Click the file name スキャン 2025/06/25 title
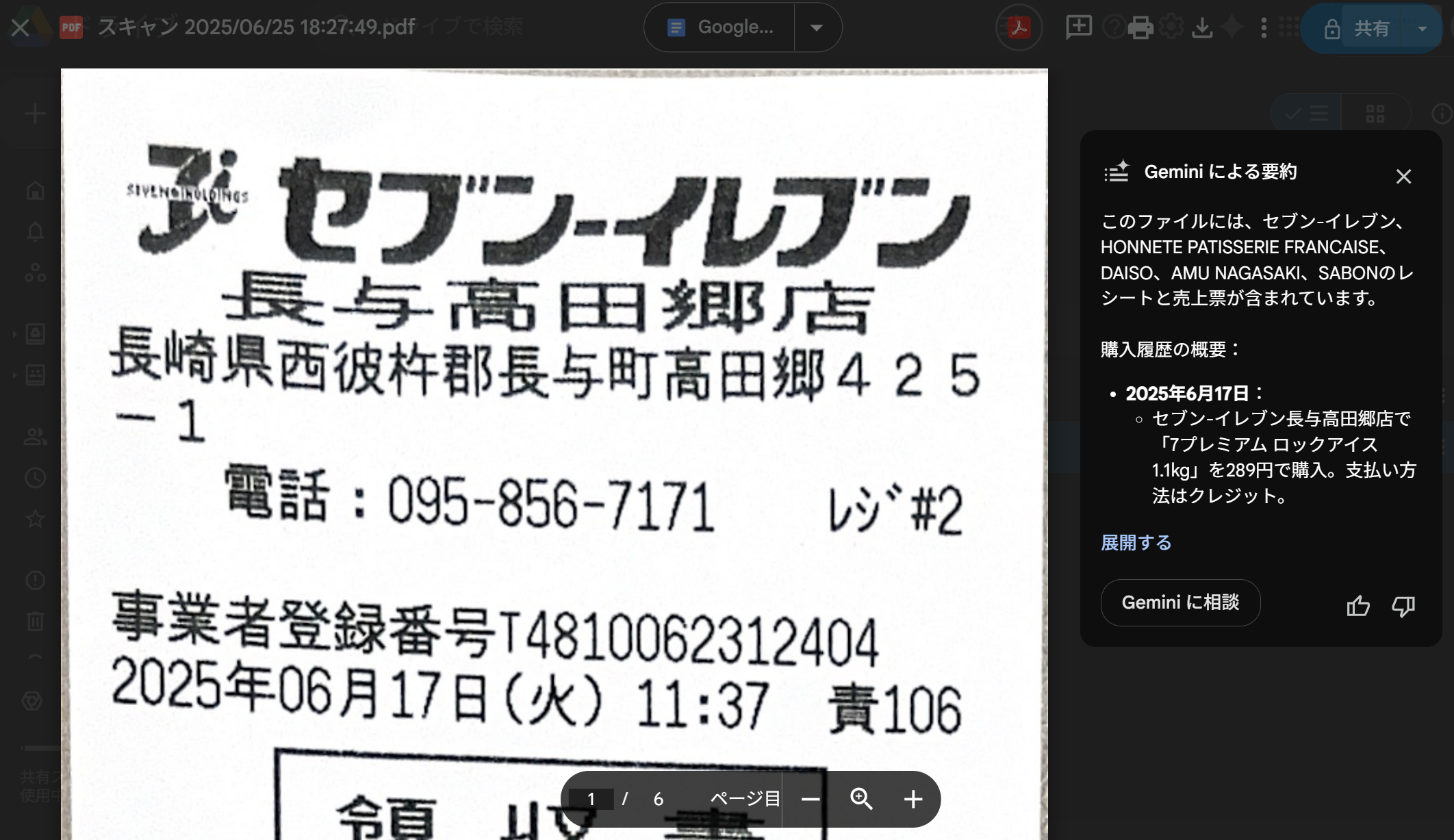The height and width of the screenshot is (840, 1454). point(256,27)
